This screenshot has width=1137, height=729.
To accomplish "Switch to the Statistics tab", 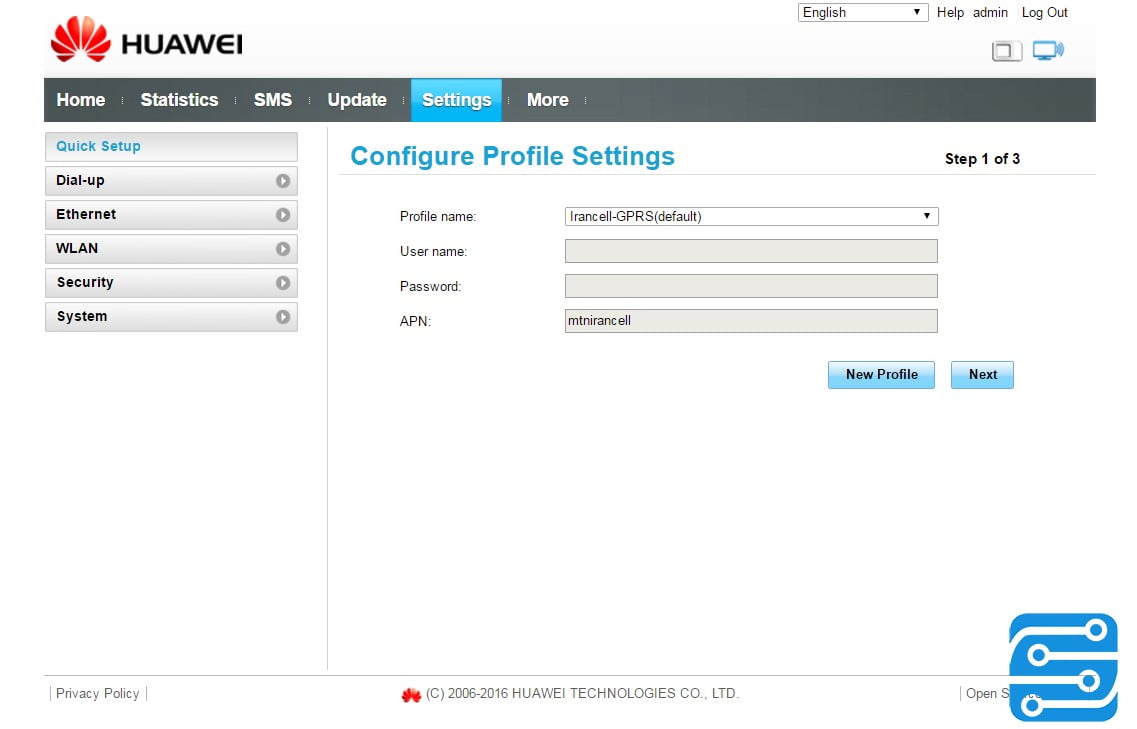I will (x=179, y=100).
